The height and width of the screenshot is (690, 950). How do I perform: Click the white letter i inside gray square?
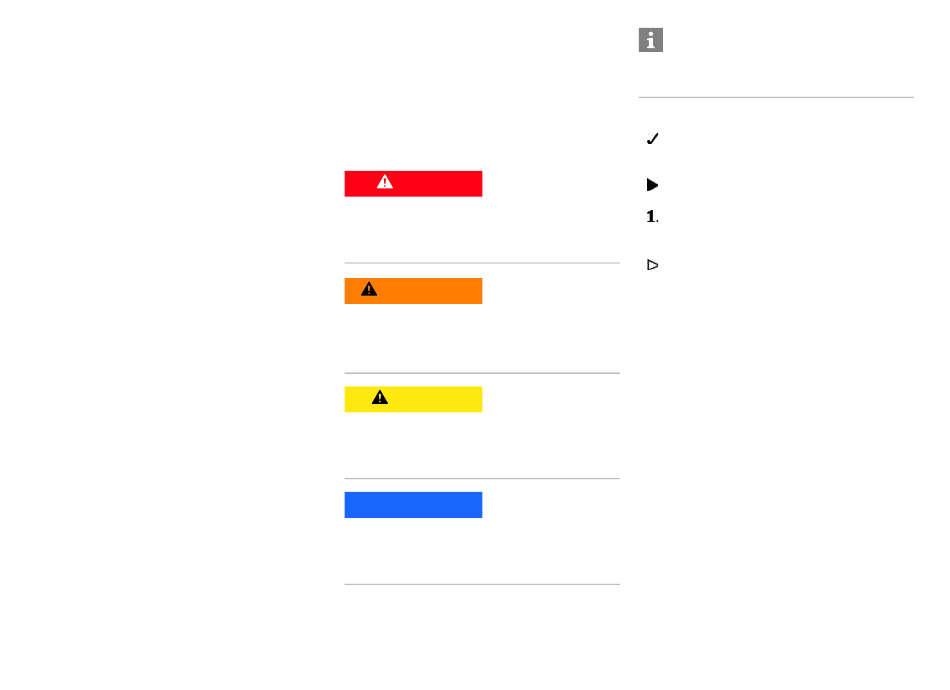(x=651, y=40)
